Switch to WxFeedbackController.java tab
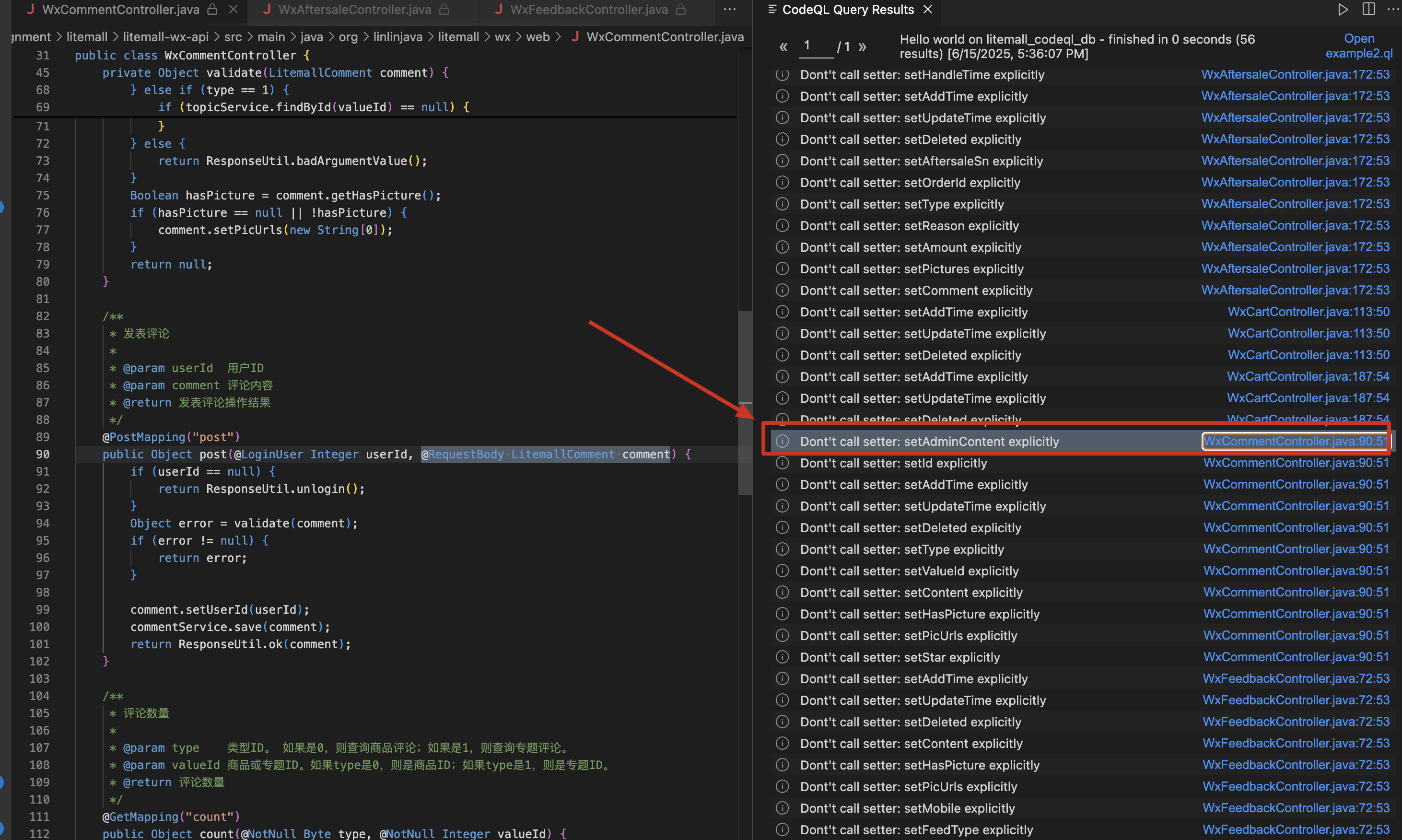Screen dimensions: 1402x840 589,10
